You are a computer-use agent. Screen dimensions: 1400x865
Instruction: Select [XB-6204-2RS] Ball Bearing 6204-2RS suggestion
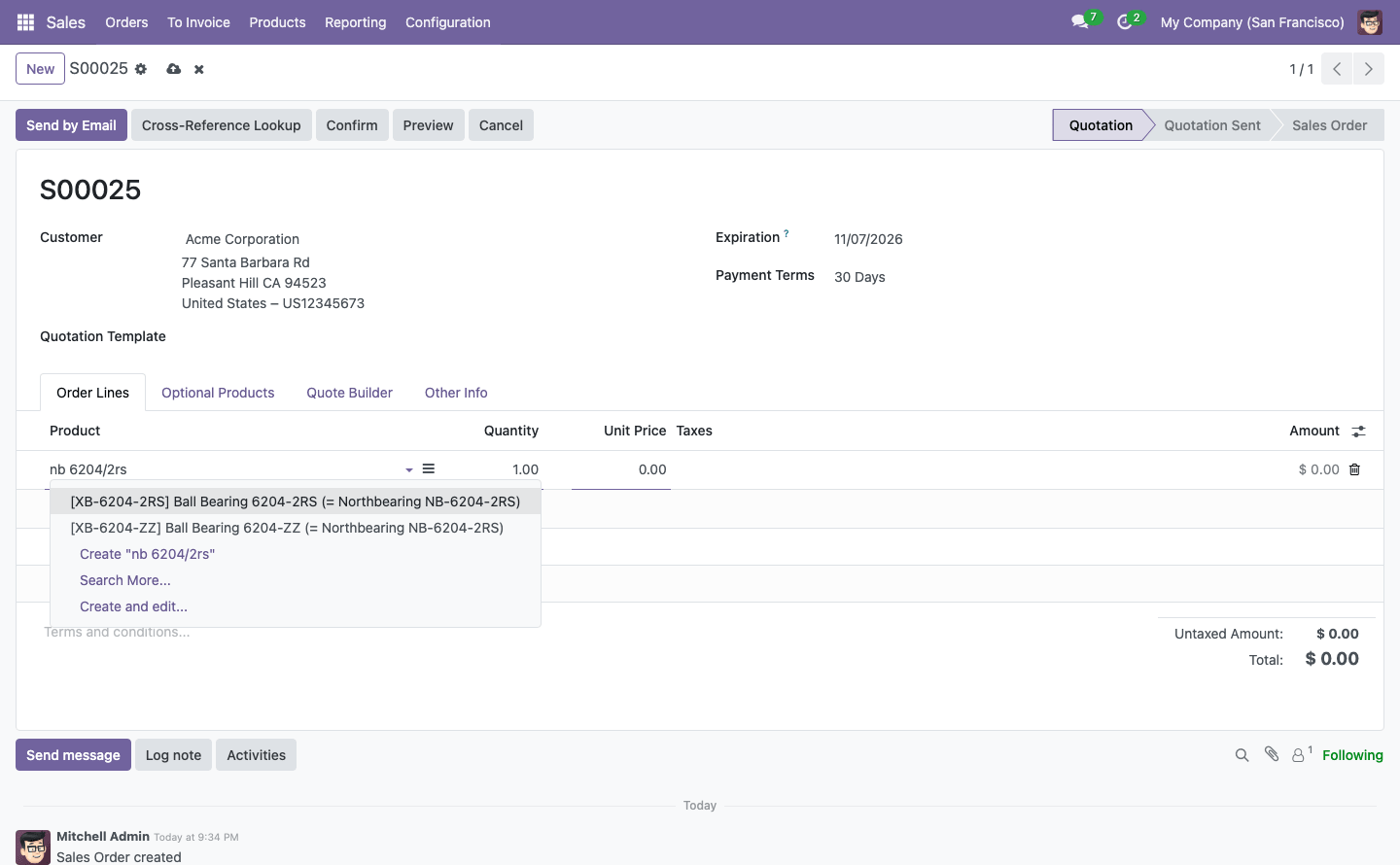296,502
